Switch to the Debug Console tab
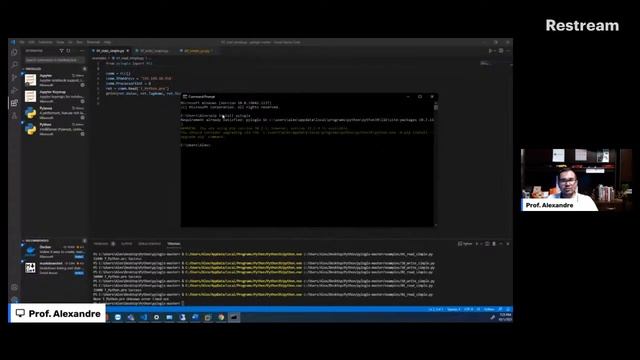 (149, 244)
